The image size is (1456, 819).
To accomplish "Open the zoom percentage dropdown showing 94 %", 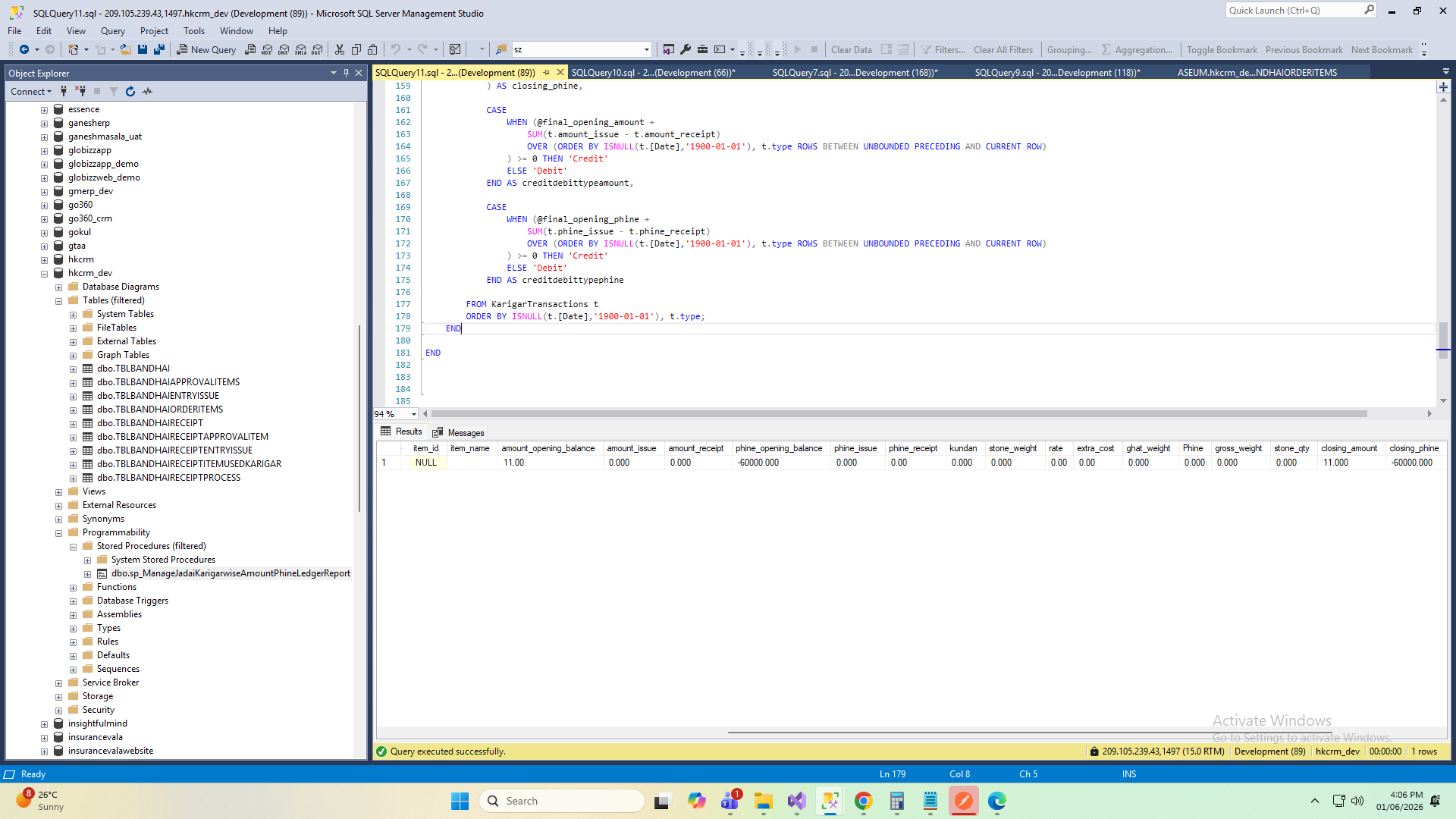I will click(414, 414).
